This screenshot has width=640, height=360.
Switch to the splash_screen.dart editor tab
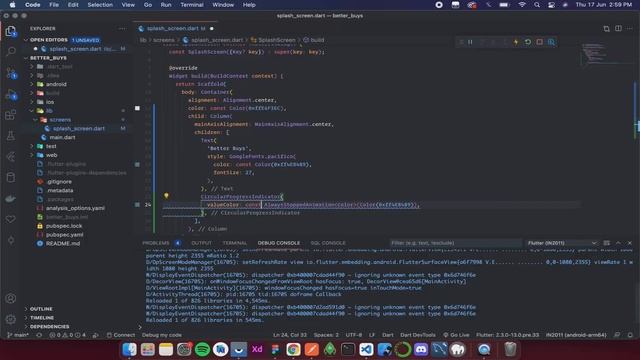click(x=176, y=29)
